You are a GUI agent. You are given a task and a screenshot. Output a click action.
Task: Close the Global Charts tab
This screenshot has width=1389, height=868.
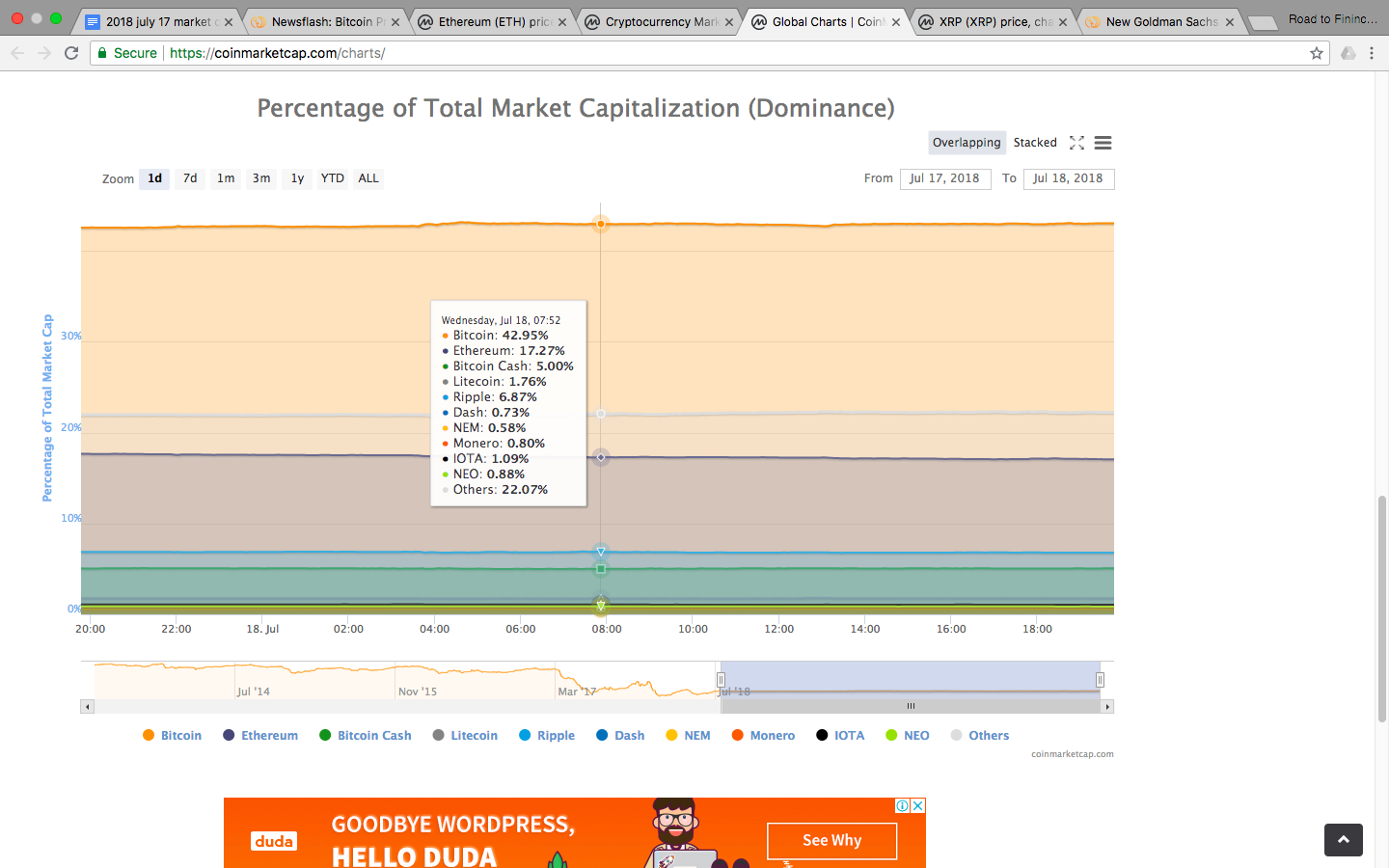(x=896, y=22)
